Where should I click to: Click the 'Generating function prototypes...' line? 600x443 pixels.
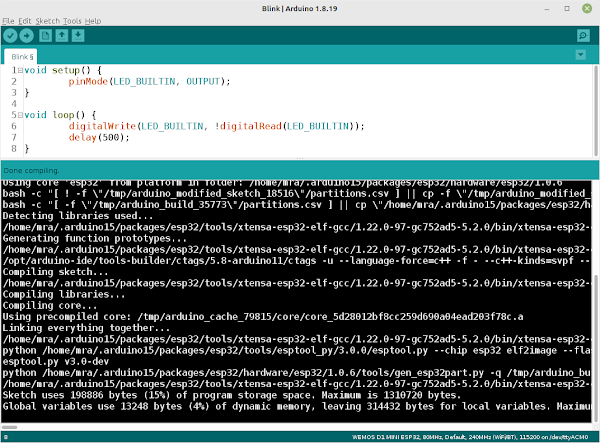coord(95,238)
